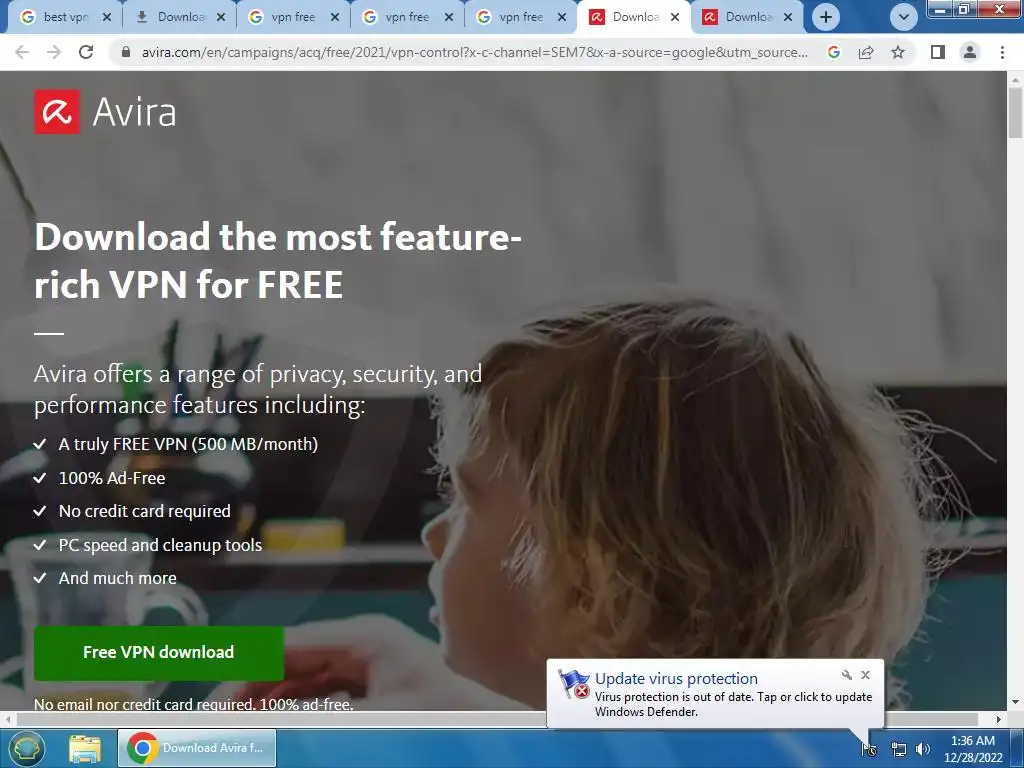Open Google icon in address bar
The height and width of the screenshot is (768, 1024).
coord(833,52)
